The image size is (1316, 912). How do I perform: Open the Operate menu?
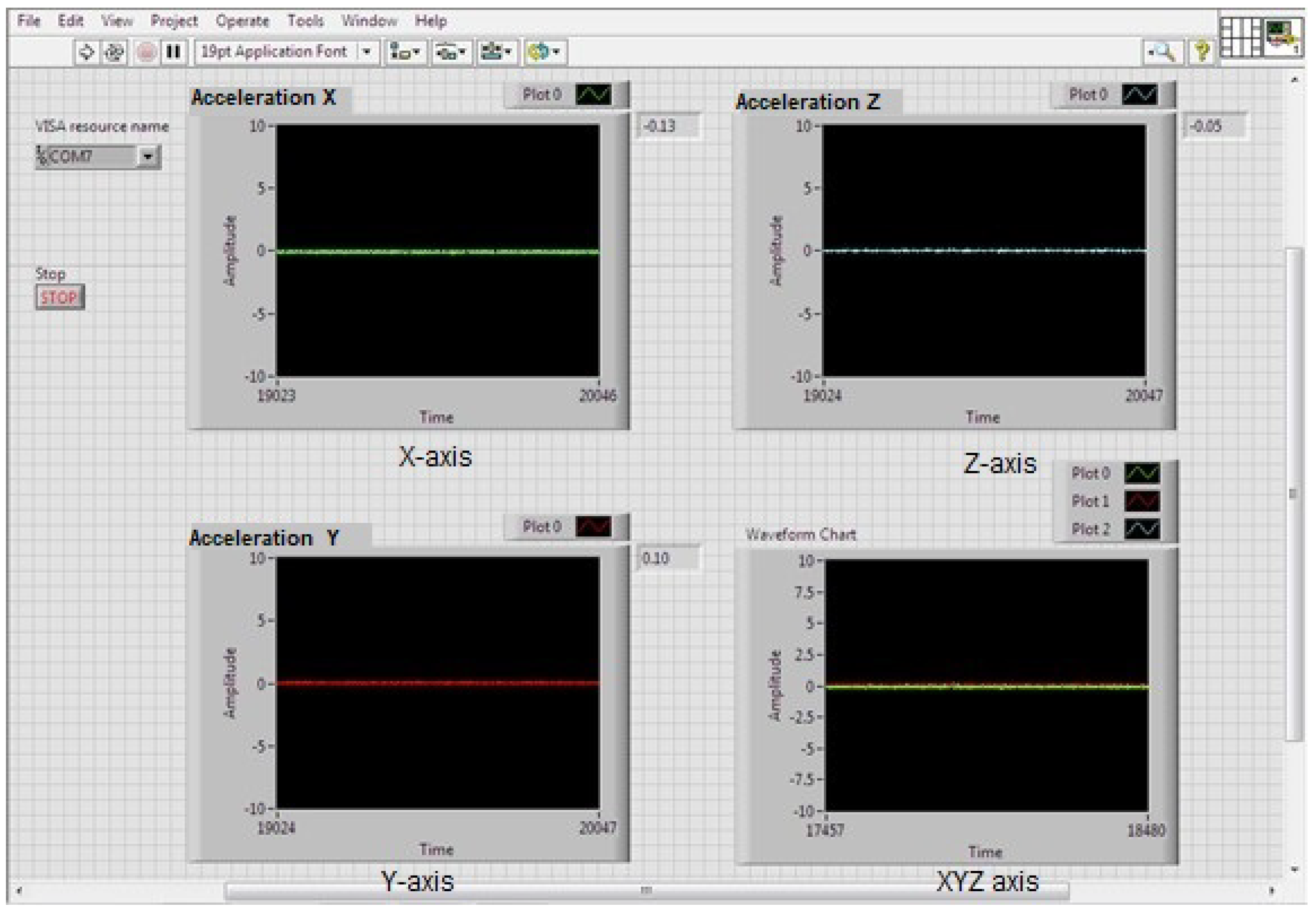(242, 21)
